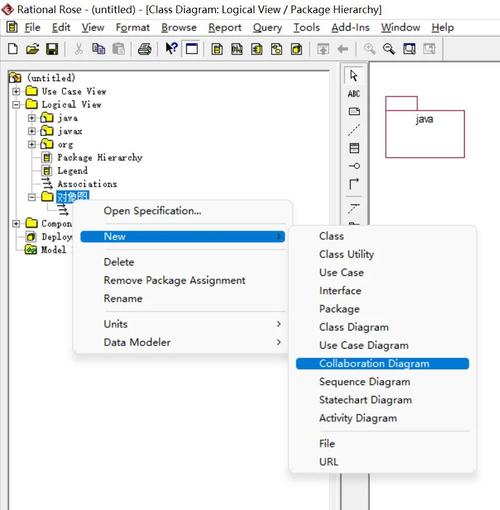Select the Note tool in toolbox
The image size is (500, 510).
pyautogui.click(x=354, y=111)
